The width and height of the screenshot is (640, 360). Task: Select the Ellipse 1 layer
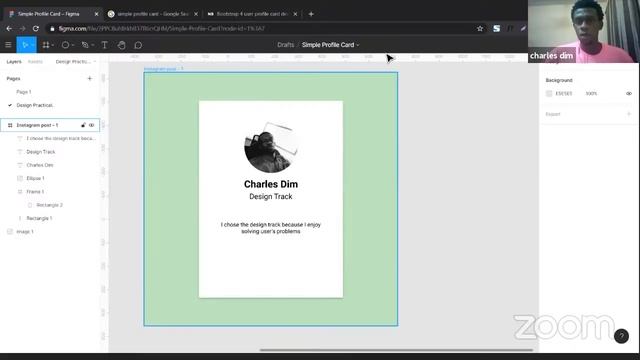click(x=36, y=178)
